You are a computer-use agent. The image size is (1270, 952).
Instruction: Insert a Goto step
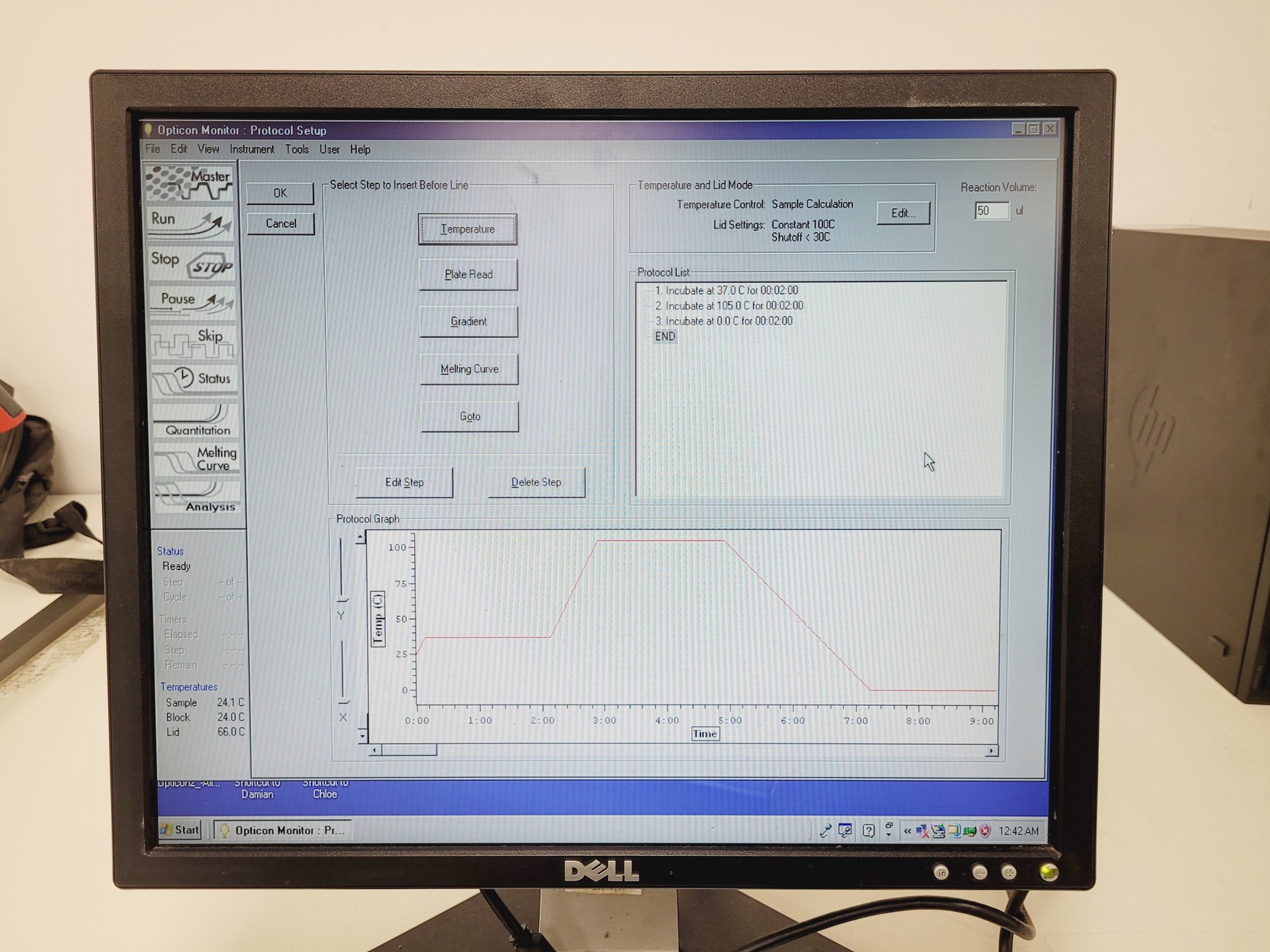coord(470,416)
